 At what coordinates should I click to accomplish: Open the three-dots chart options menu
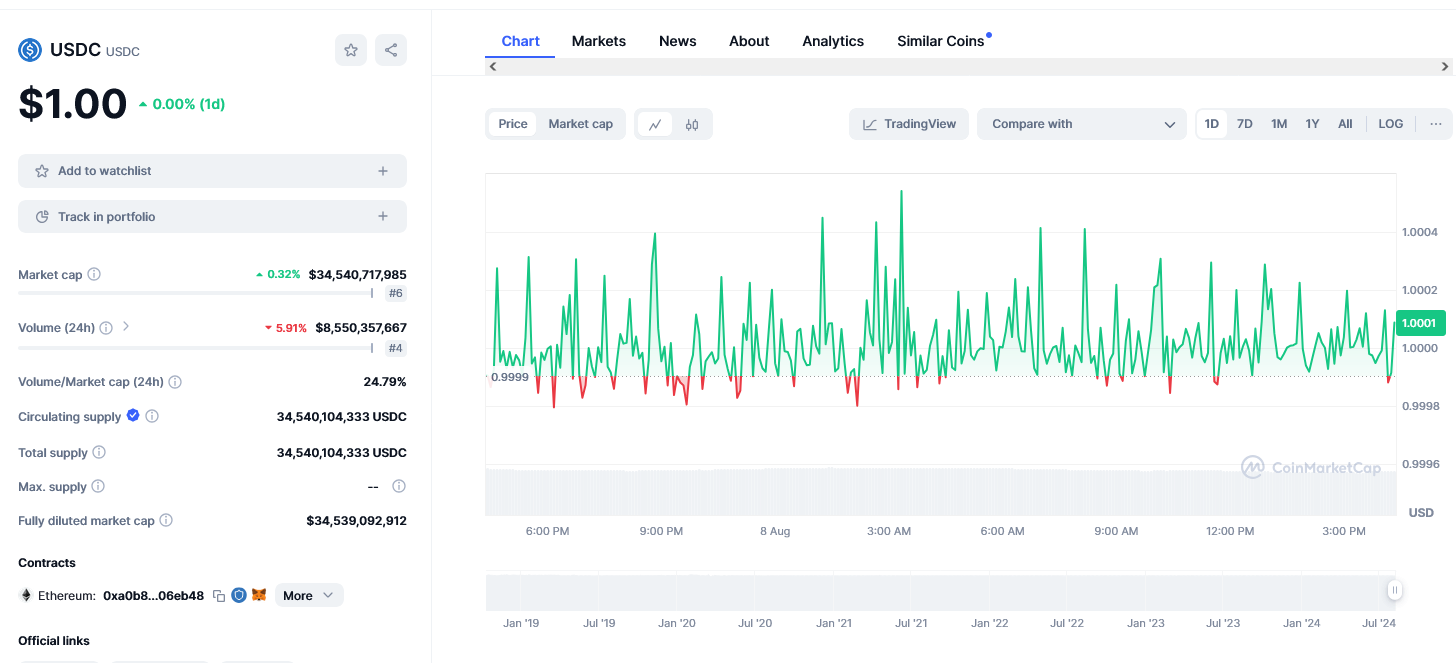point(1436,124)
